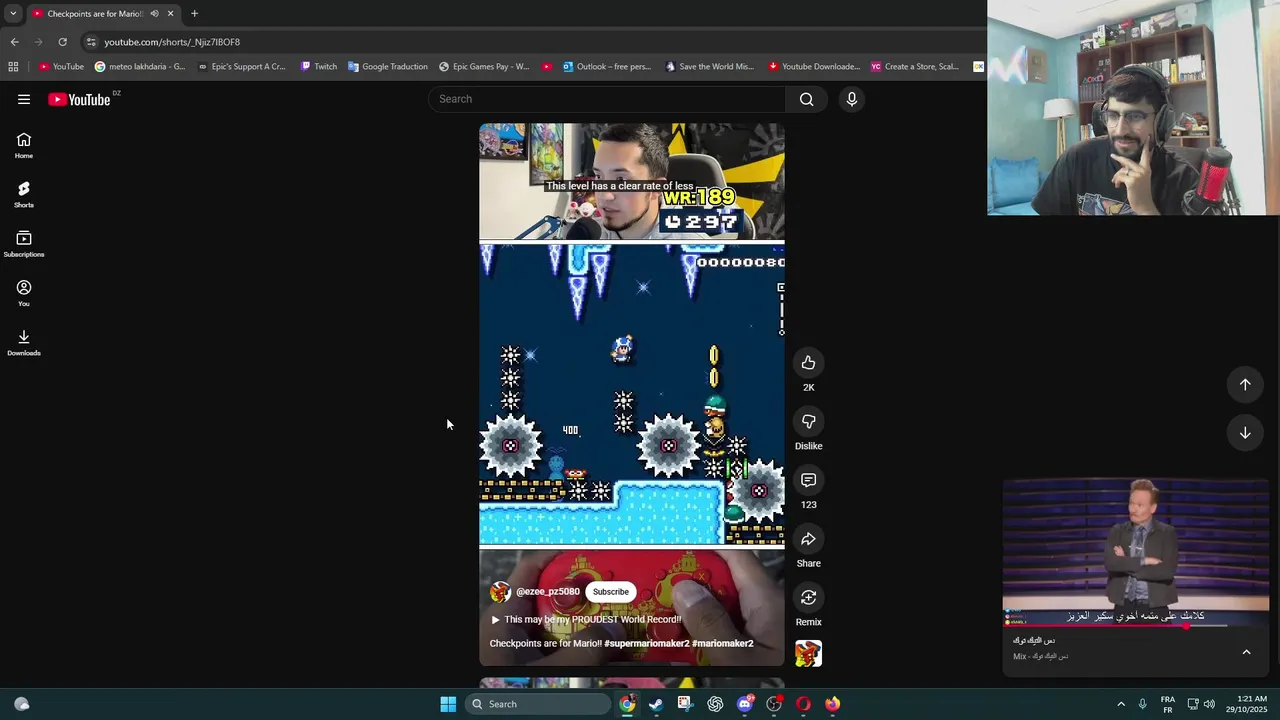The width and height of the screenshot is (1280, 720).
Task: Start voice search with microphone icon
Action: [852, 99]
